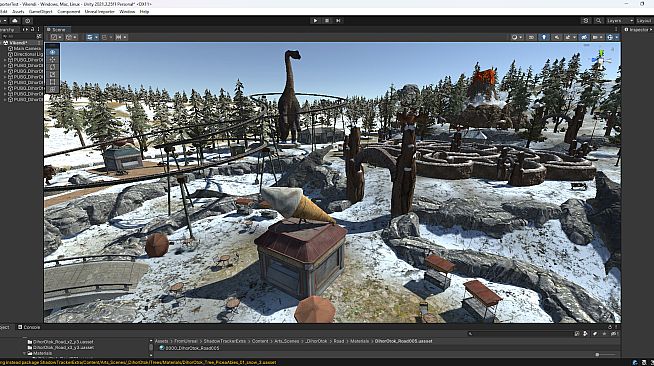
Task: Click the favorite star icon in Project panel
Action: click(x=604, y=333)
